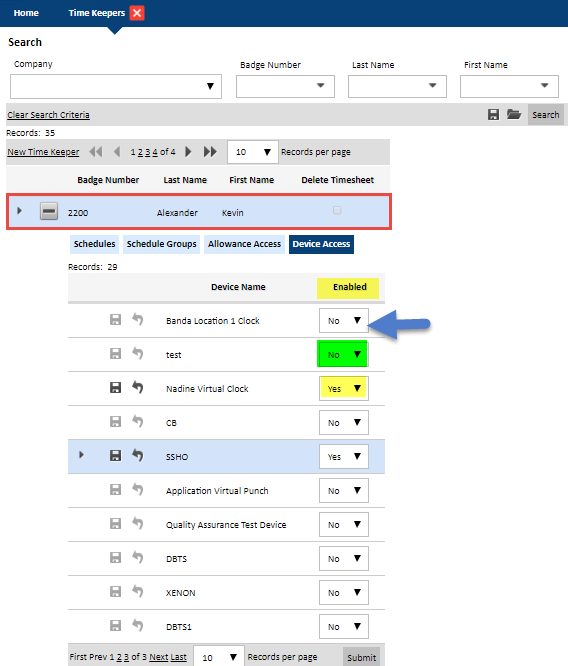Click the Submit button

click(362, 657)
